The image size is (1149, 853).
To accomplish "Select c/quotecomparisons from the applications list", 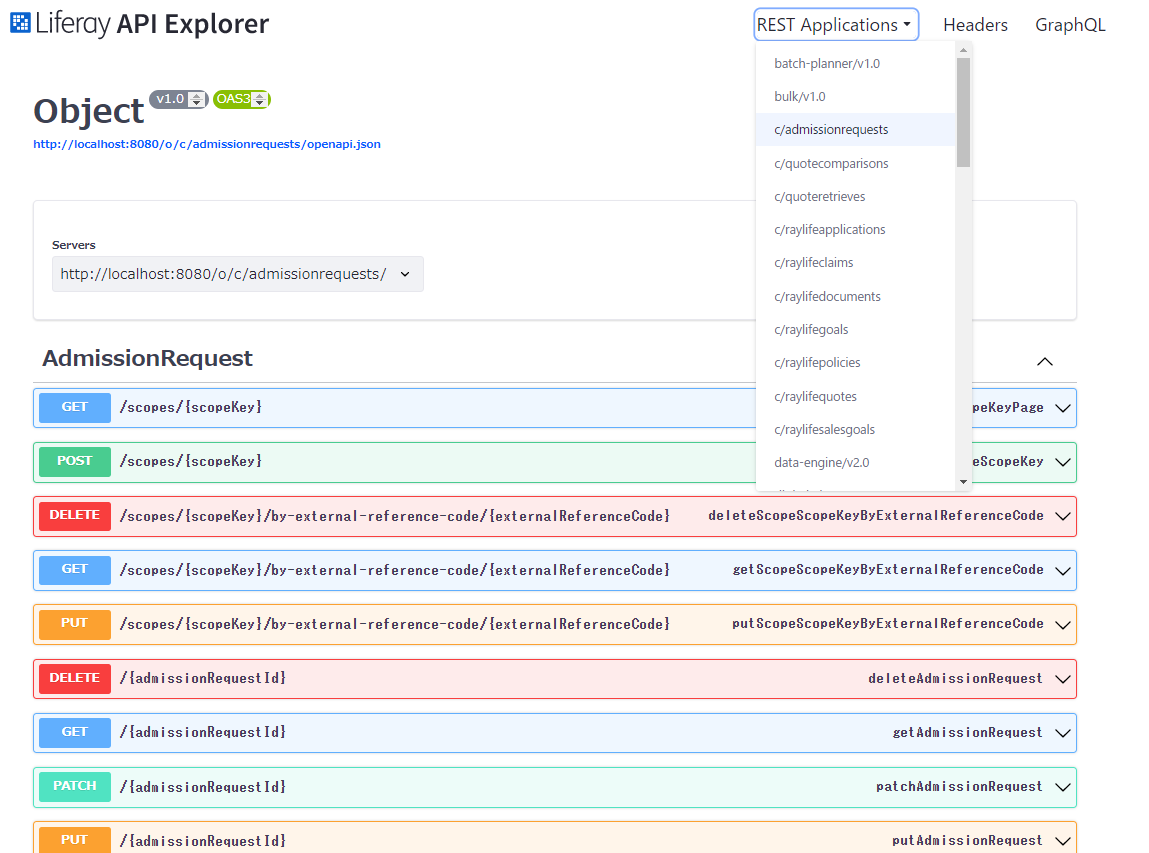I will (x=831, y=163).
